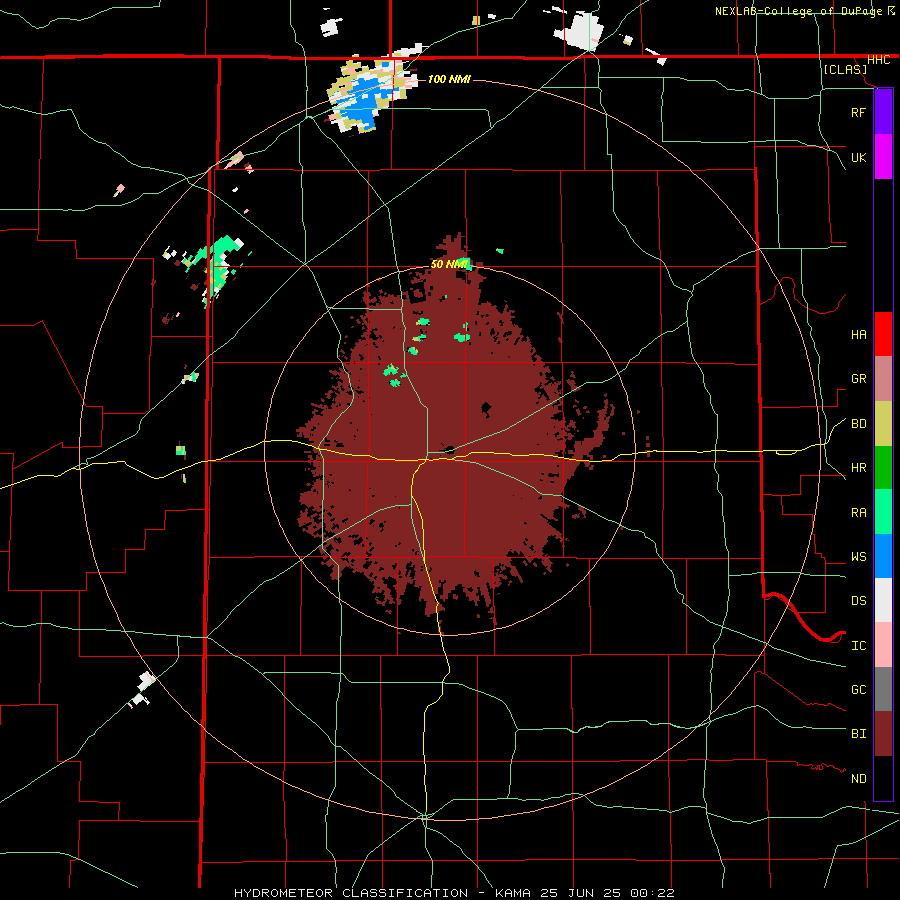Click the 'HR' legend label
Image resolution: width=900 pixels, height=900 pixels.
pyautogui.click(x=858, y=468)
